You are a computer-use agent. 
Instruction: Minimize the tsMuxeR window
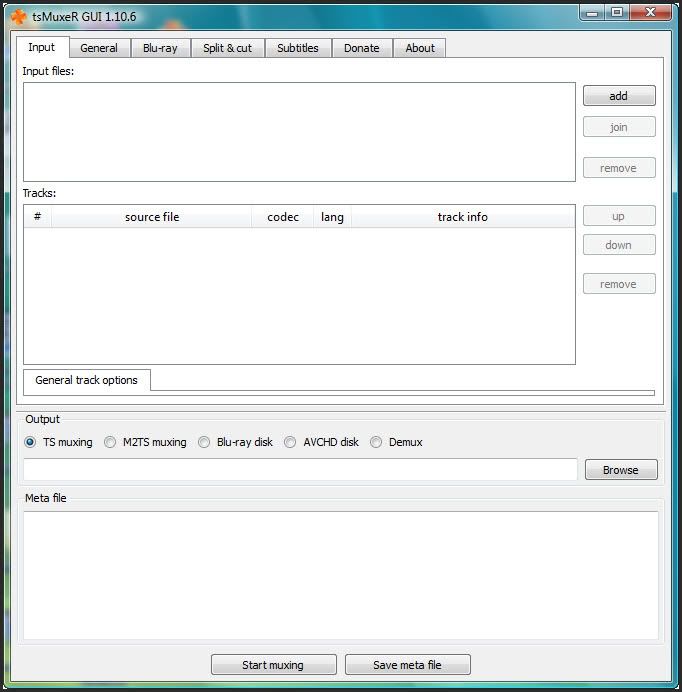click(x=592, y=13)
